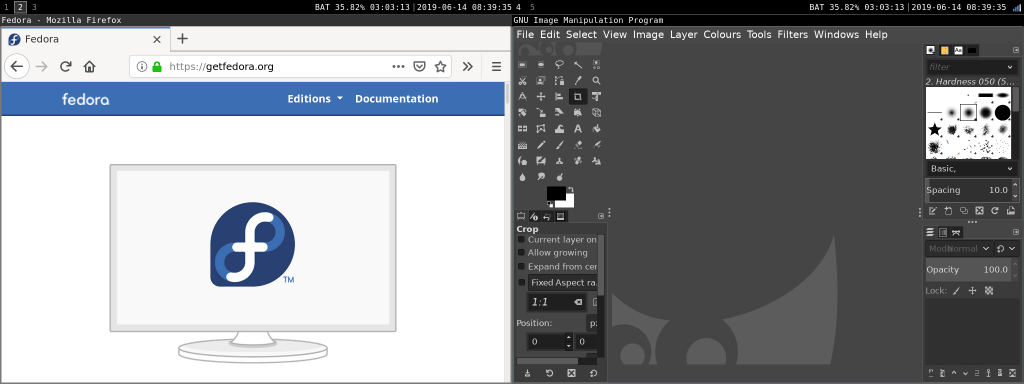Open the Basic brush tag dropdown
Viewport: 1024px width, 384px height.
click(x=971, y=168)
